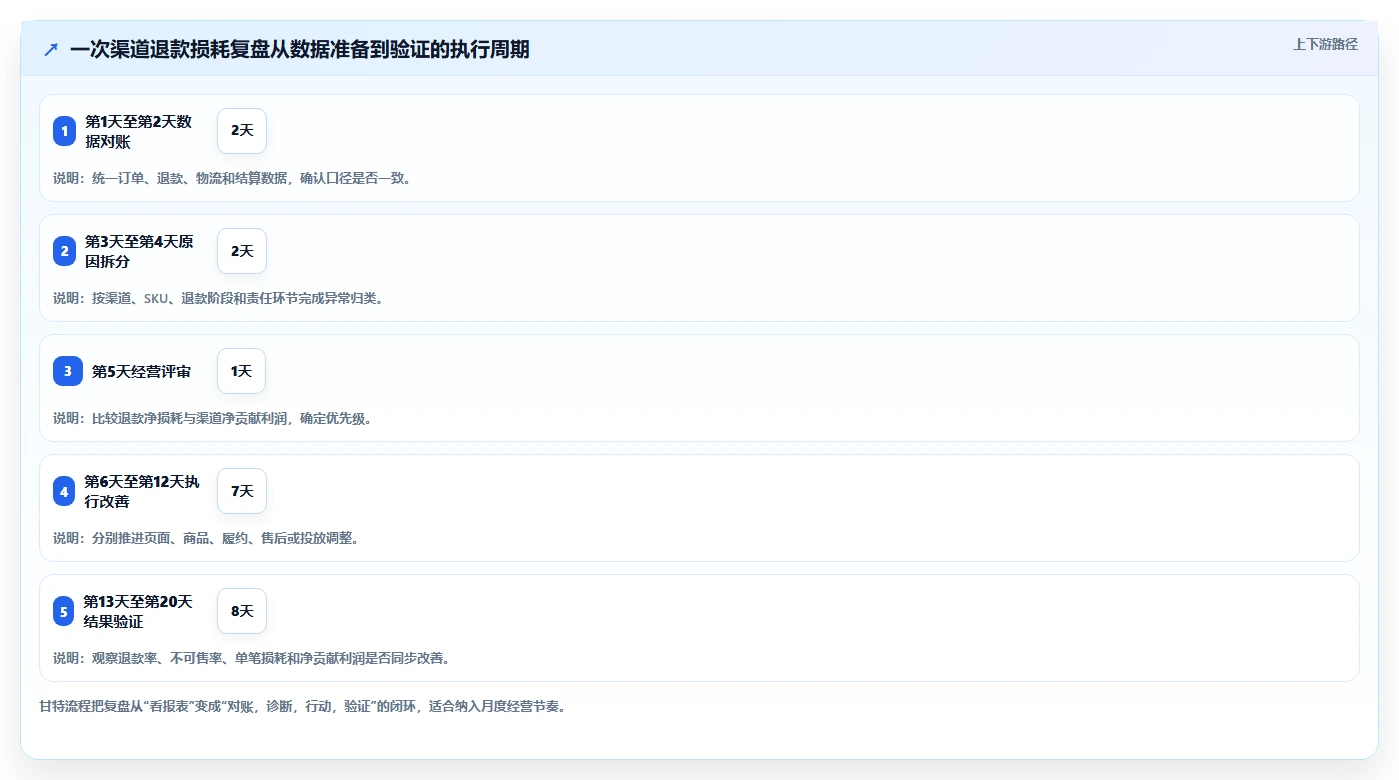Click description 统一订单、退款、物流和结算数据
1399x780 pixels.
pyautogui.click(x=232, y=178)
